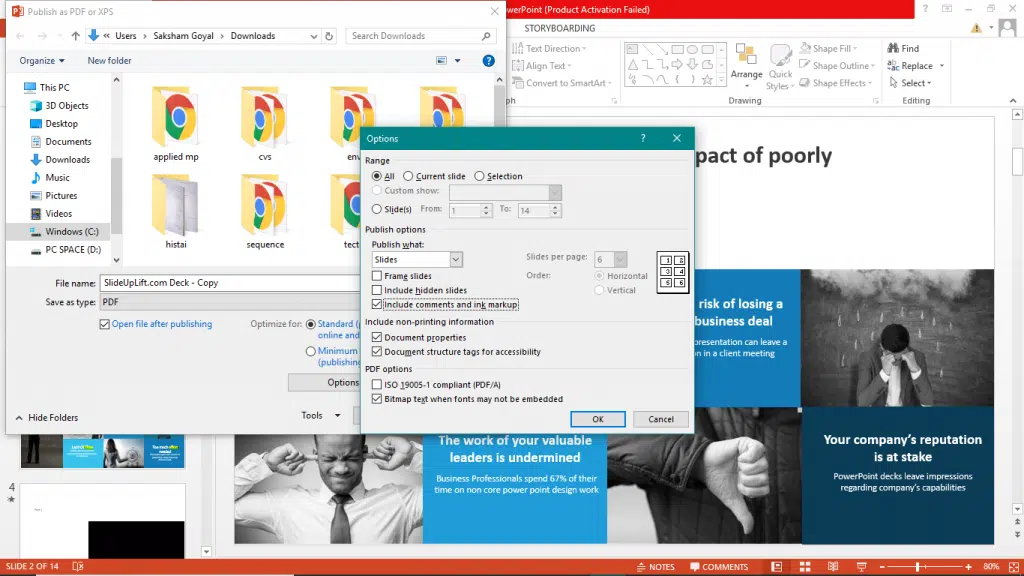The height and width of the screenshot is (576, 1024).
Task: Uncheck Include comments and ink markup
Action: [377, 304]
